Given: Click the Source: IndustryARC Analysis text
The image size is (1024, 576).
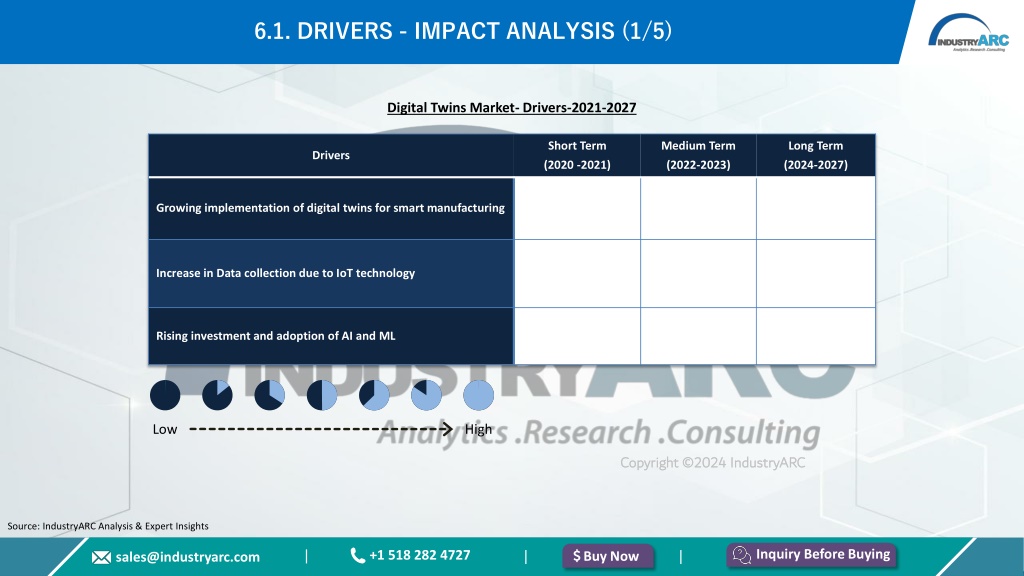Looking at the screenshot, I should (x=108, y=526).
